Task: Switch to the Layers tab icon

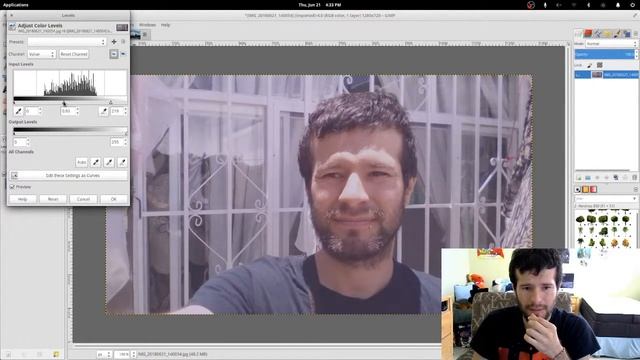Action: click(579, 34)
